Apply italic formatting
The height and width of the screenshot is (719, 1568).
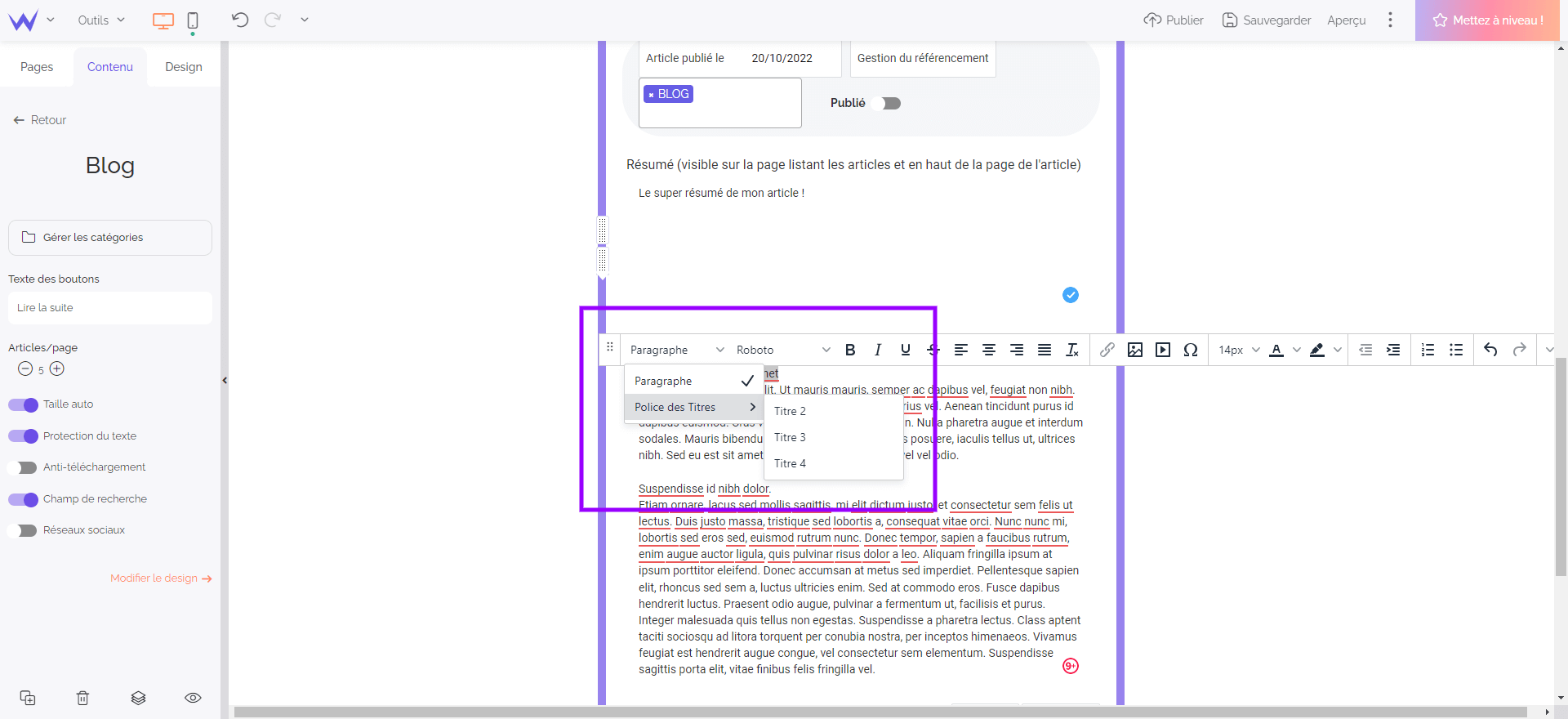tap(878, 350)
